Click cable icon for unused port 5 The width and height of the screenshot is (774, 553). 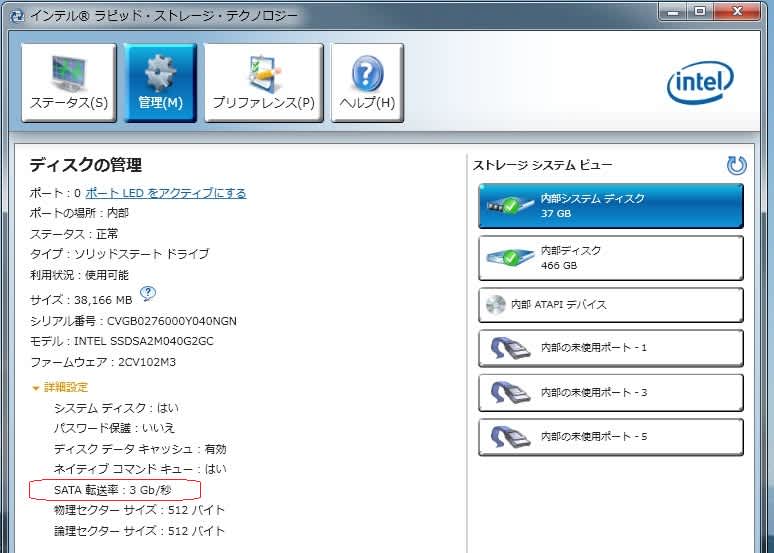point(510,437)
